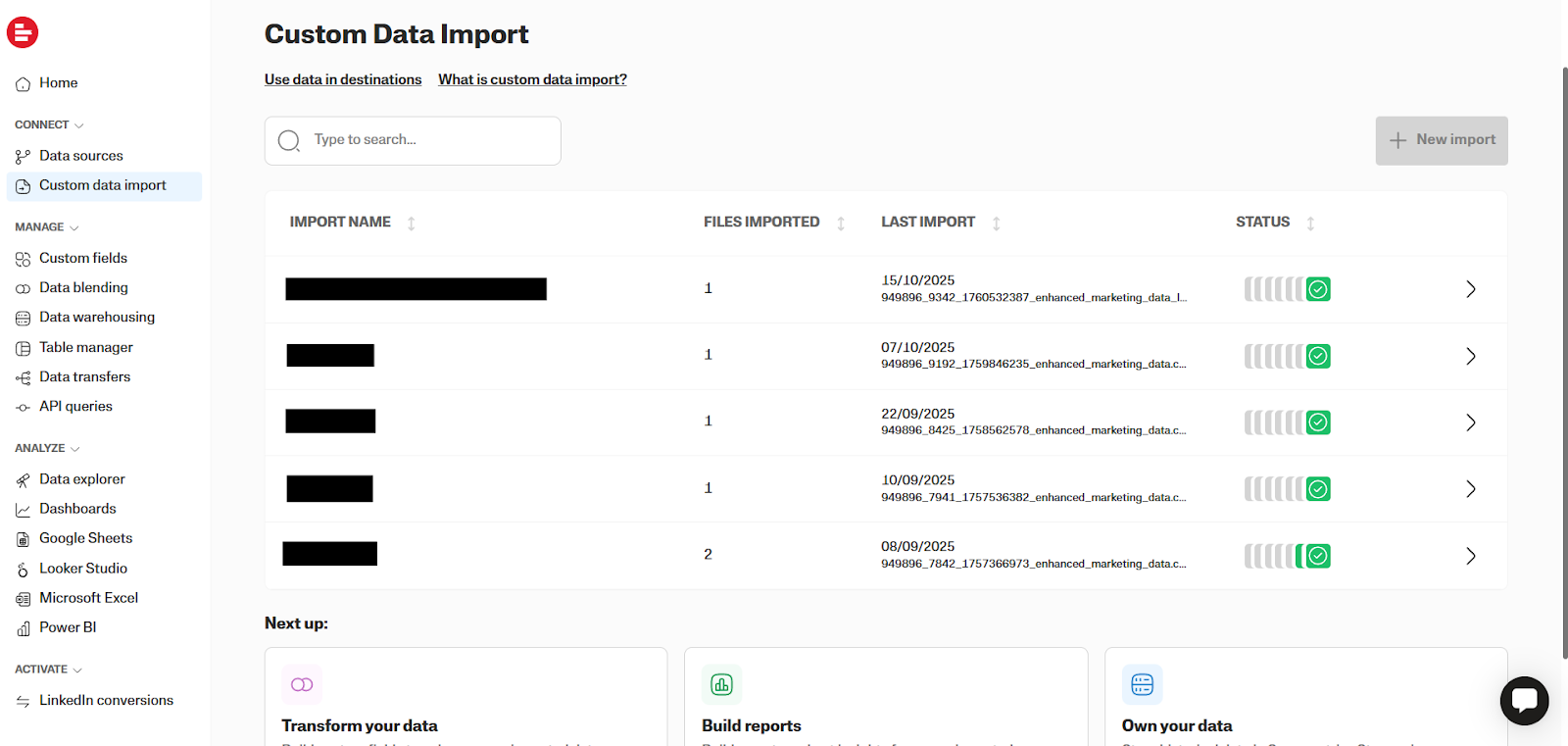Click the API queries icon
The height and width of the screenshot is (746, 1568).
coord(23,407)
